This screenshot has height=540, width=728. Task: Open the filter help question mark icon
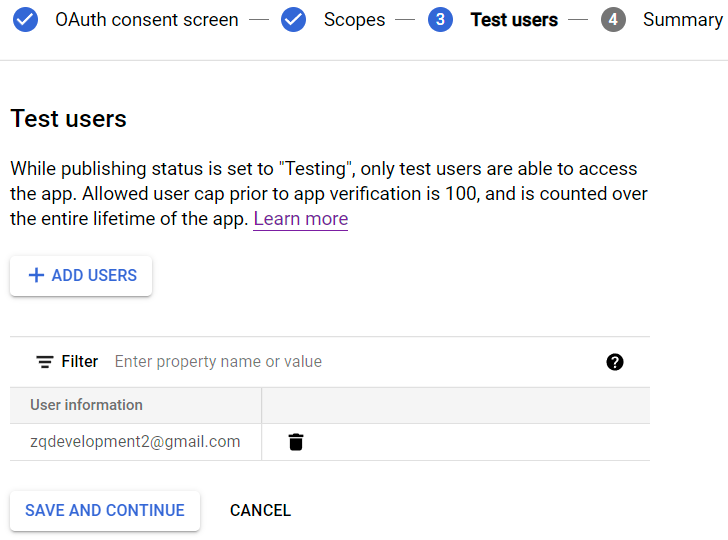coord(615,362)
